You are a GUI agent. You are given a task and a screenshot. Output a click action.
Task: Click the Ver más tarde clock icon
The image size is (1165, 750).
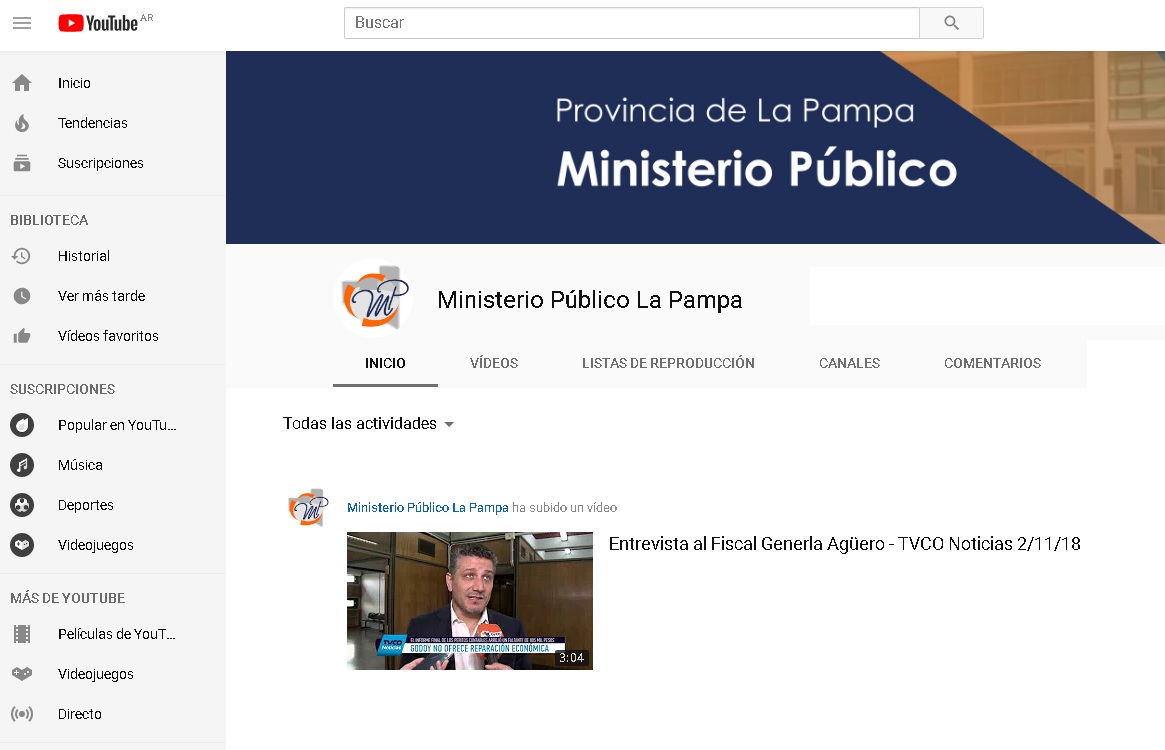coord(21,296)
